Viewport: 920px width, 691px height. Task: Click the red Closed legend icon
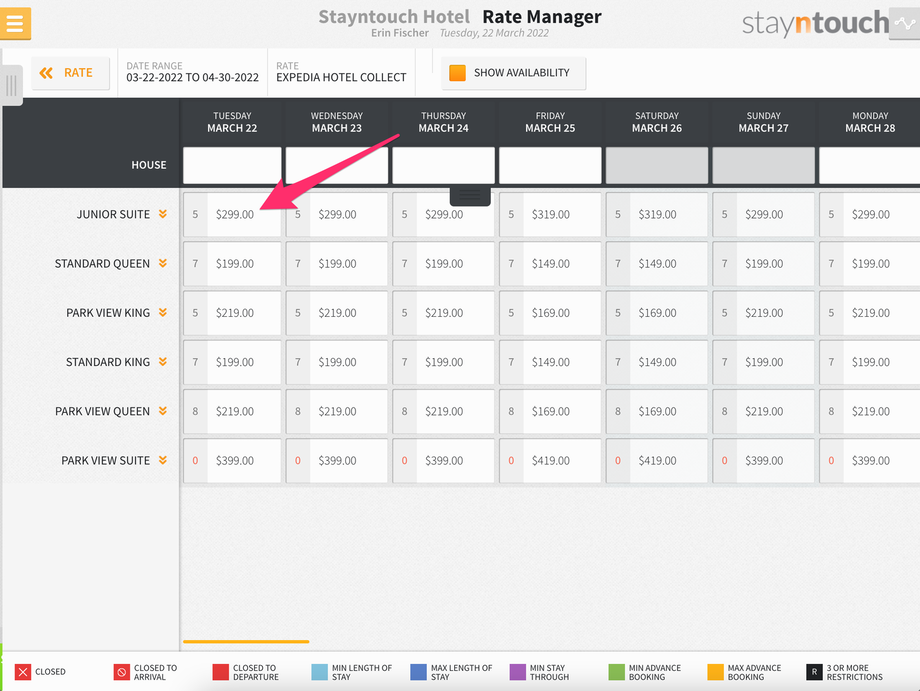[23, 672]
